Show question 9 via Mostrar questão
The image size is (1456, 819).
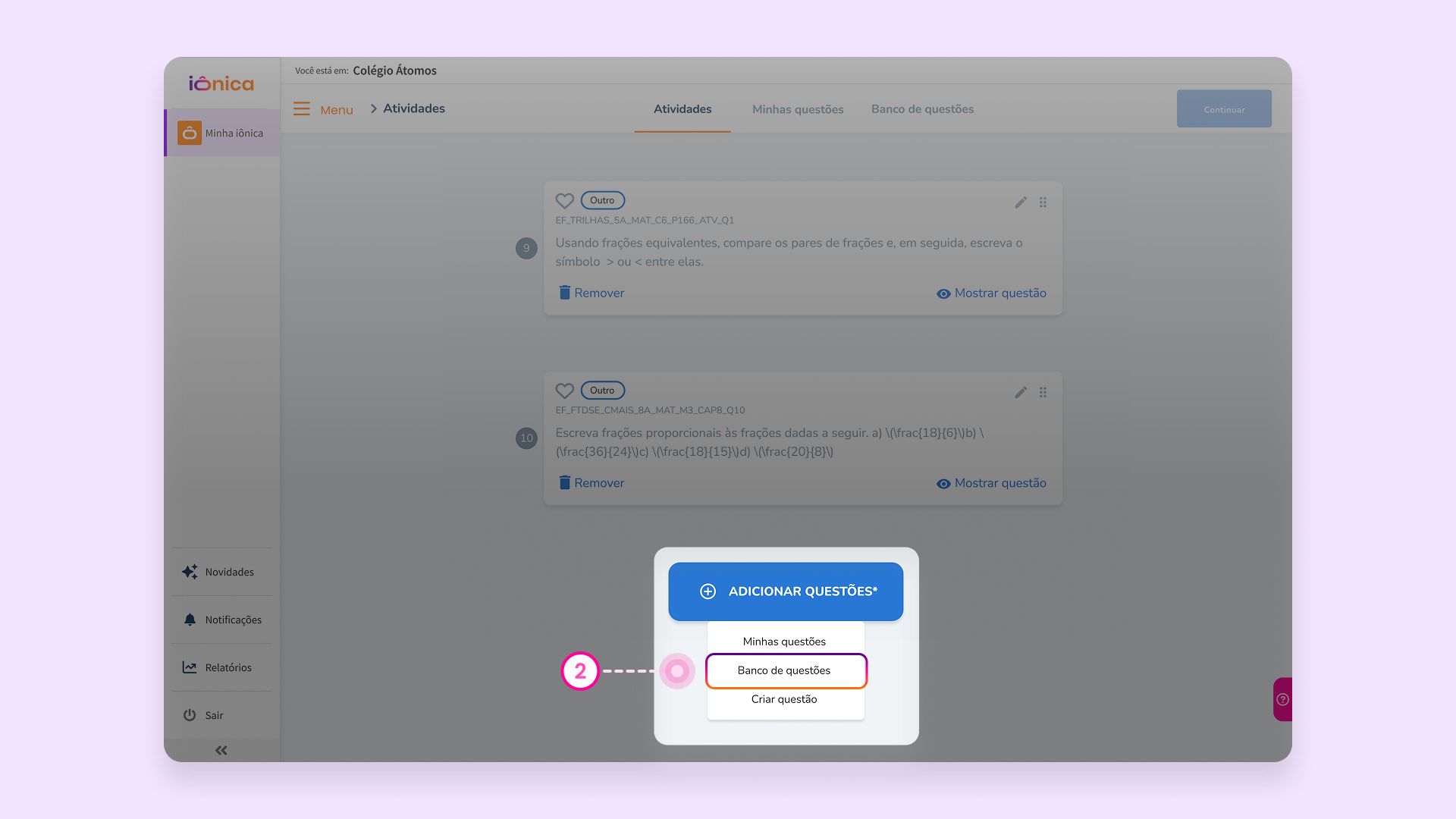991,293
